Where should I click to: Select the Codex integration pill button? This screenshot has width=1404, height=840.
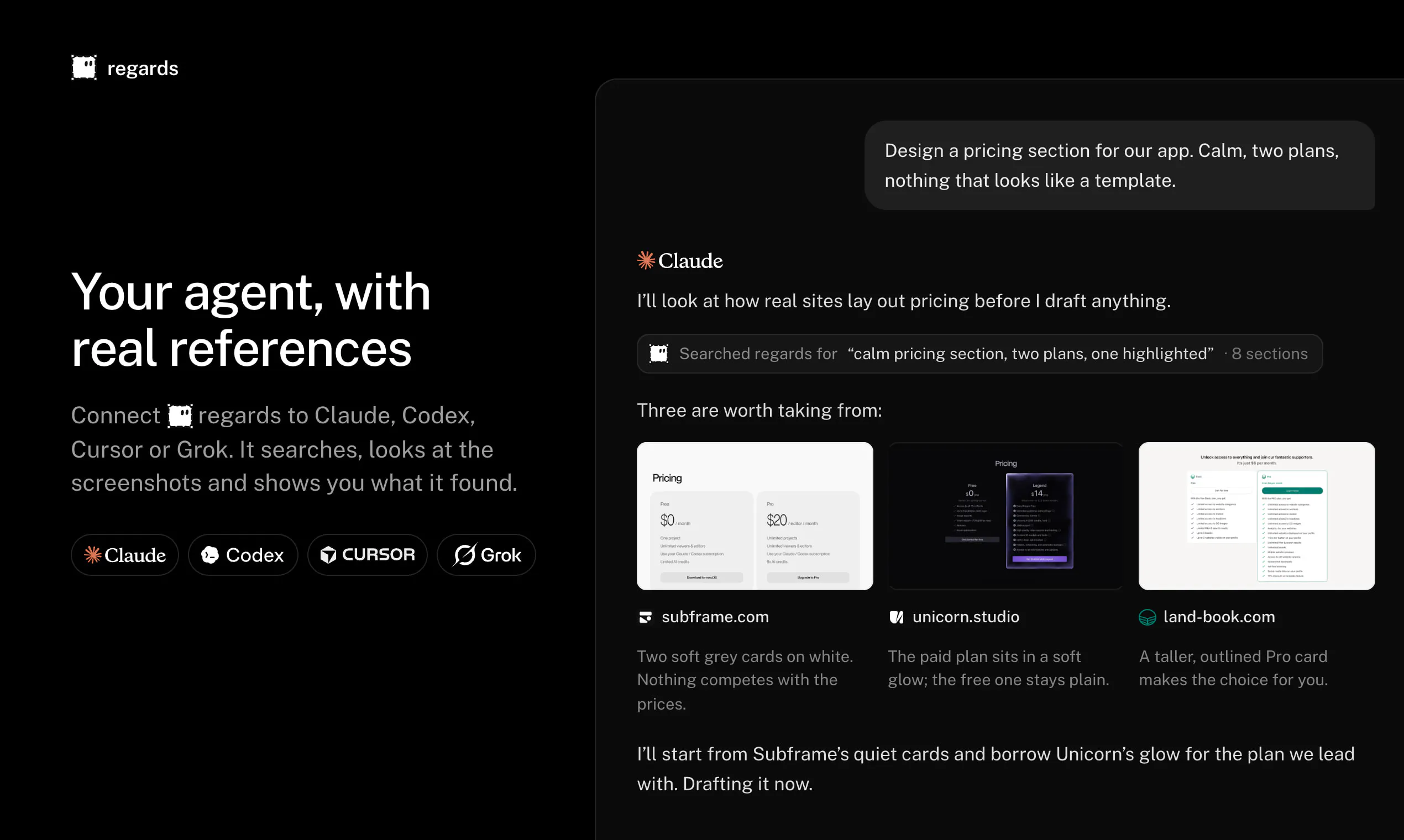click(243, 555)
